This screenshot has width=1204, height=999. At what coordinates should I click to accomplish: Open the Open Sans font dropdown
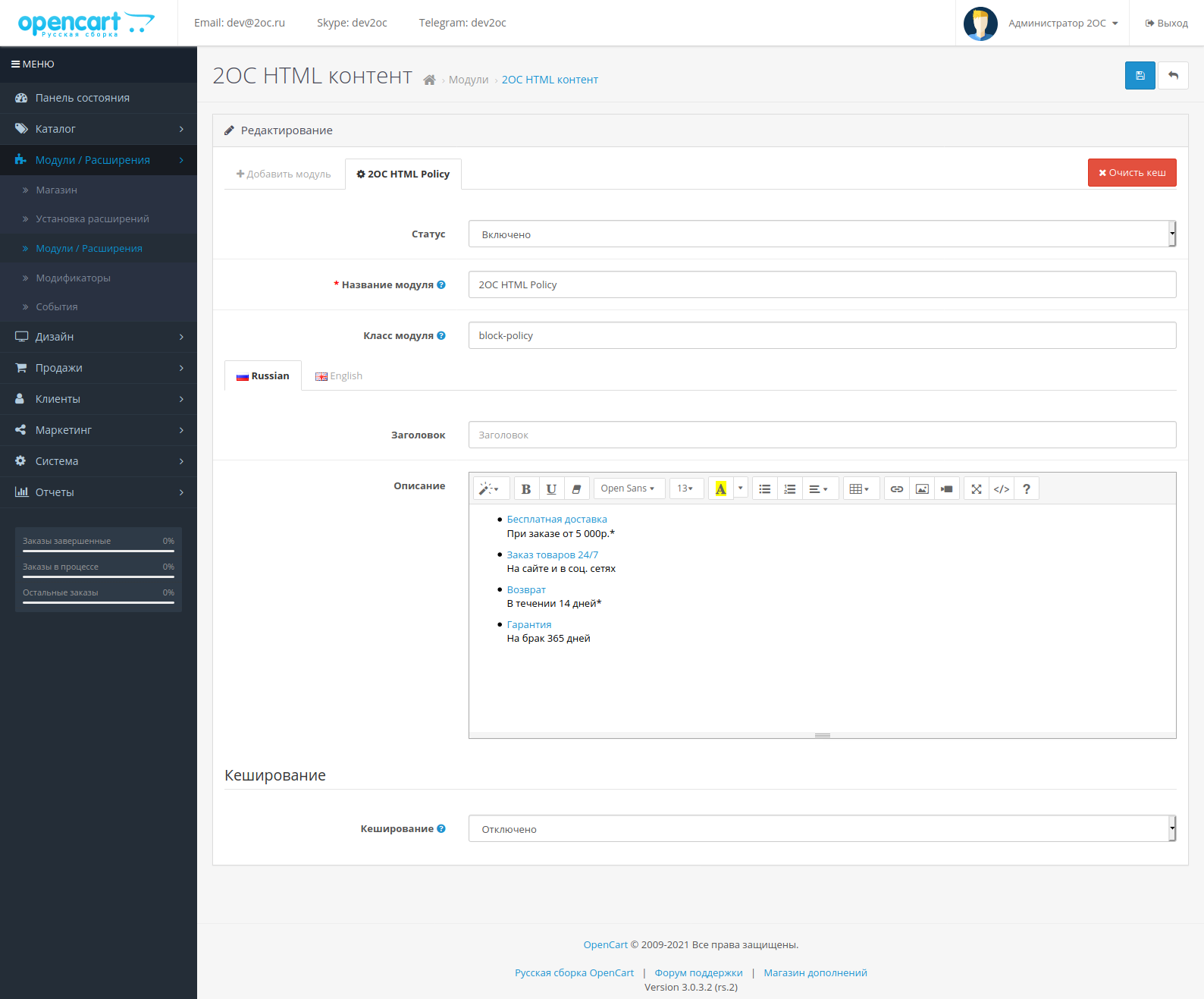pos(628,489)
